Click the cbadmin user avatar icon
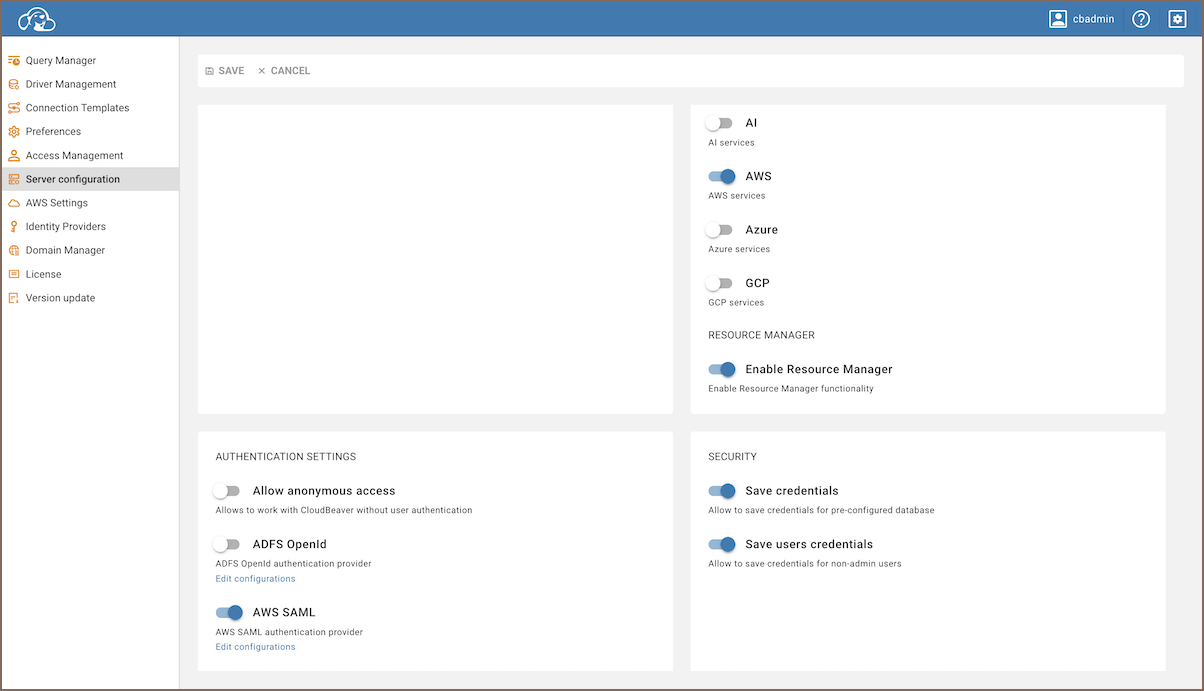The width and height of the screenshot is (1204, 691). [1058, 19]
